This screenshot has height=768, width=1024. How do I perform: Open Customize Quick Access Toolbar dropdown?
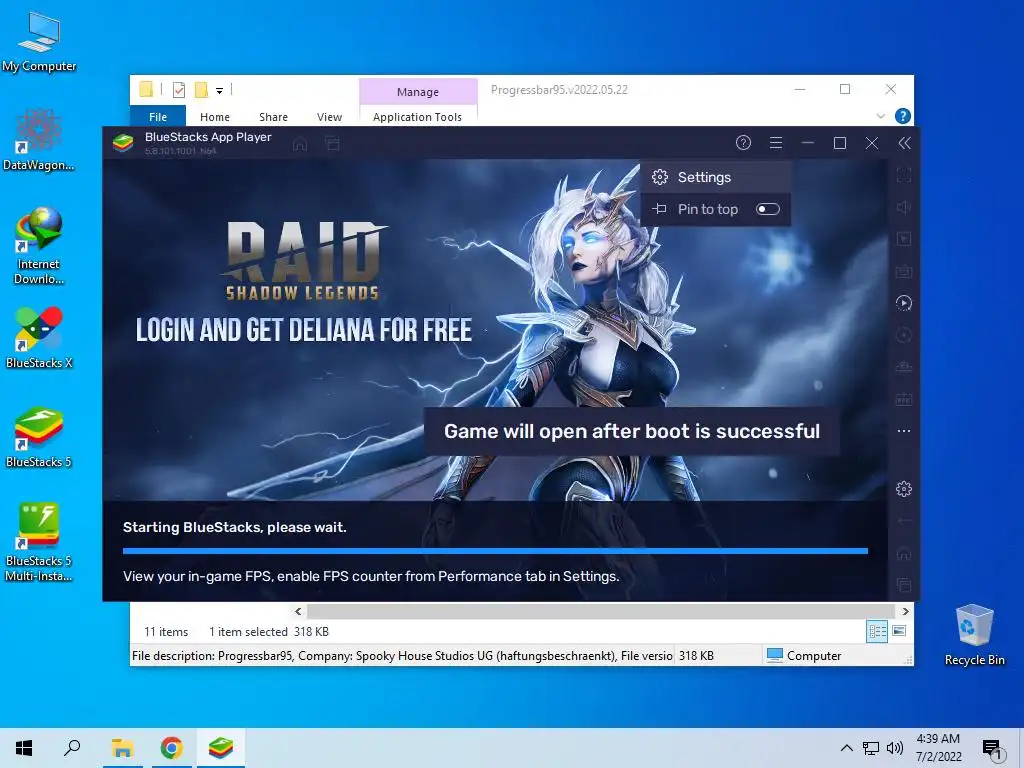[219, 91]
